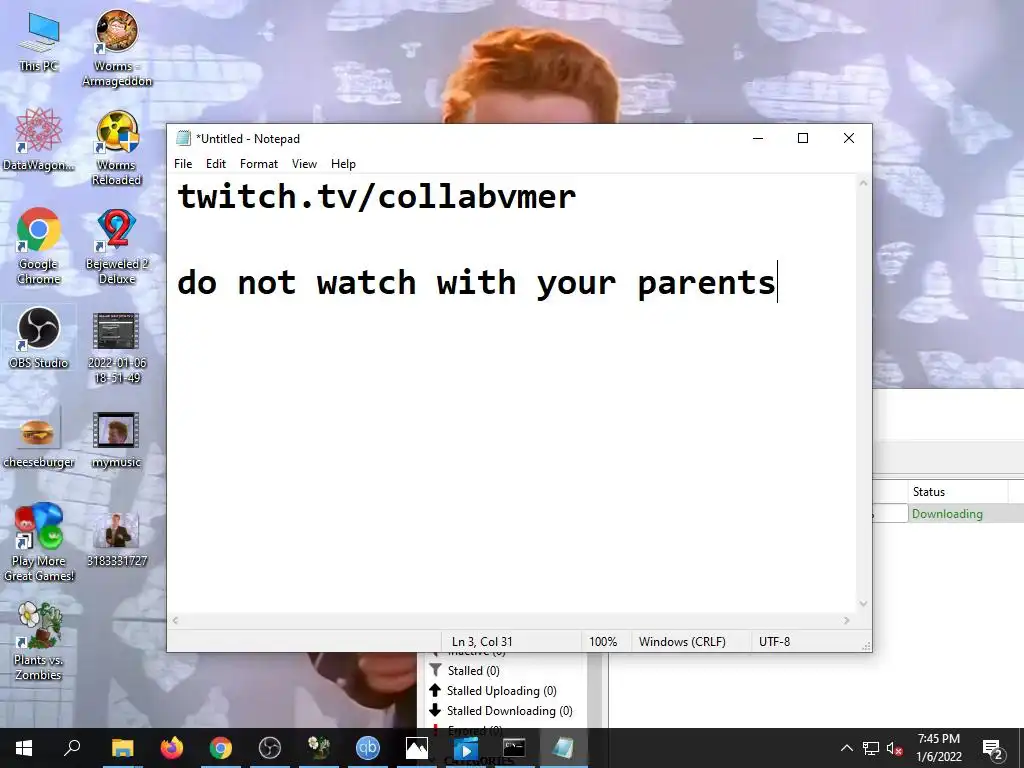Maximize the Notepad window
1024x768 pixels.
pyautogui.click(x=803, y=138)
